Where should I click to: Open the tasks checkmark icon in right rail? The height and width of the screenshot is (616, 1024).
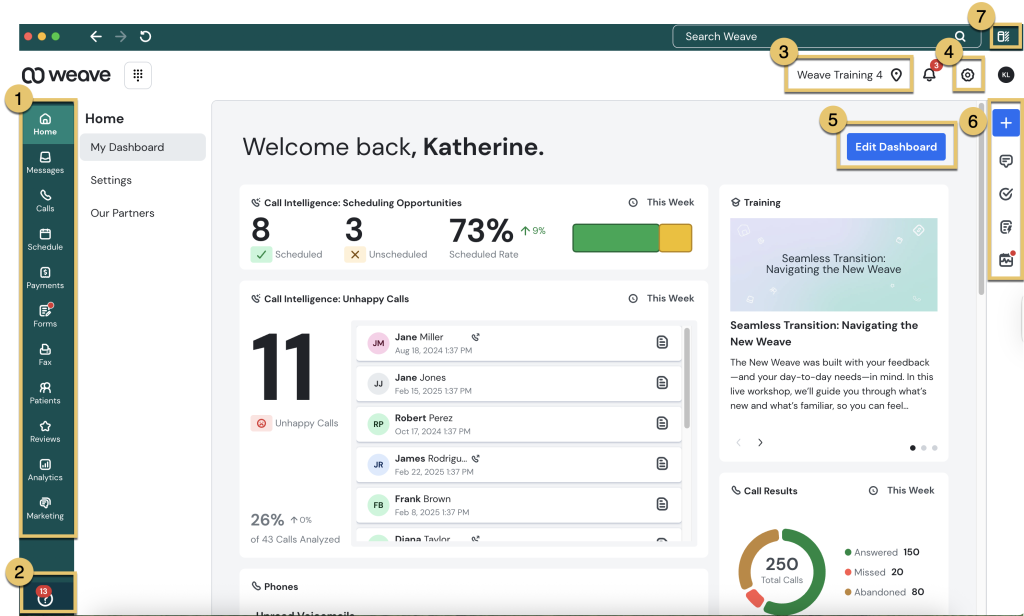(1006, 194)
